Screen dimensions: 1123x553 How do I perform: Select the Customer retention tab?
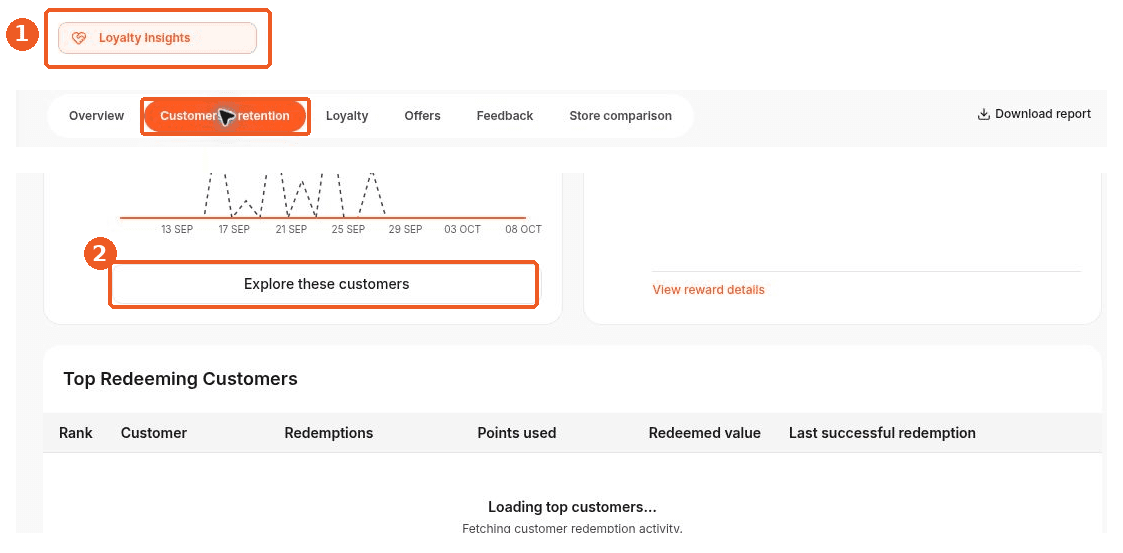[x=225, y=116]
